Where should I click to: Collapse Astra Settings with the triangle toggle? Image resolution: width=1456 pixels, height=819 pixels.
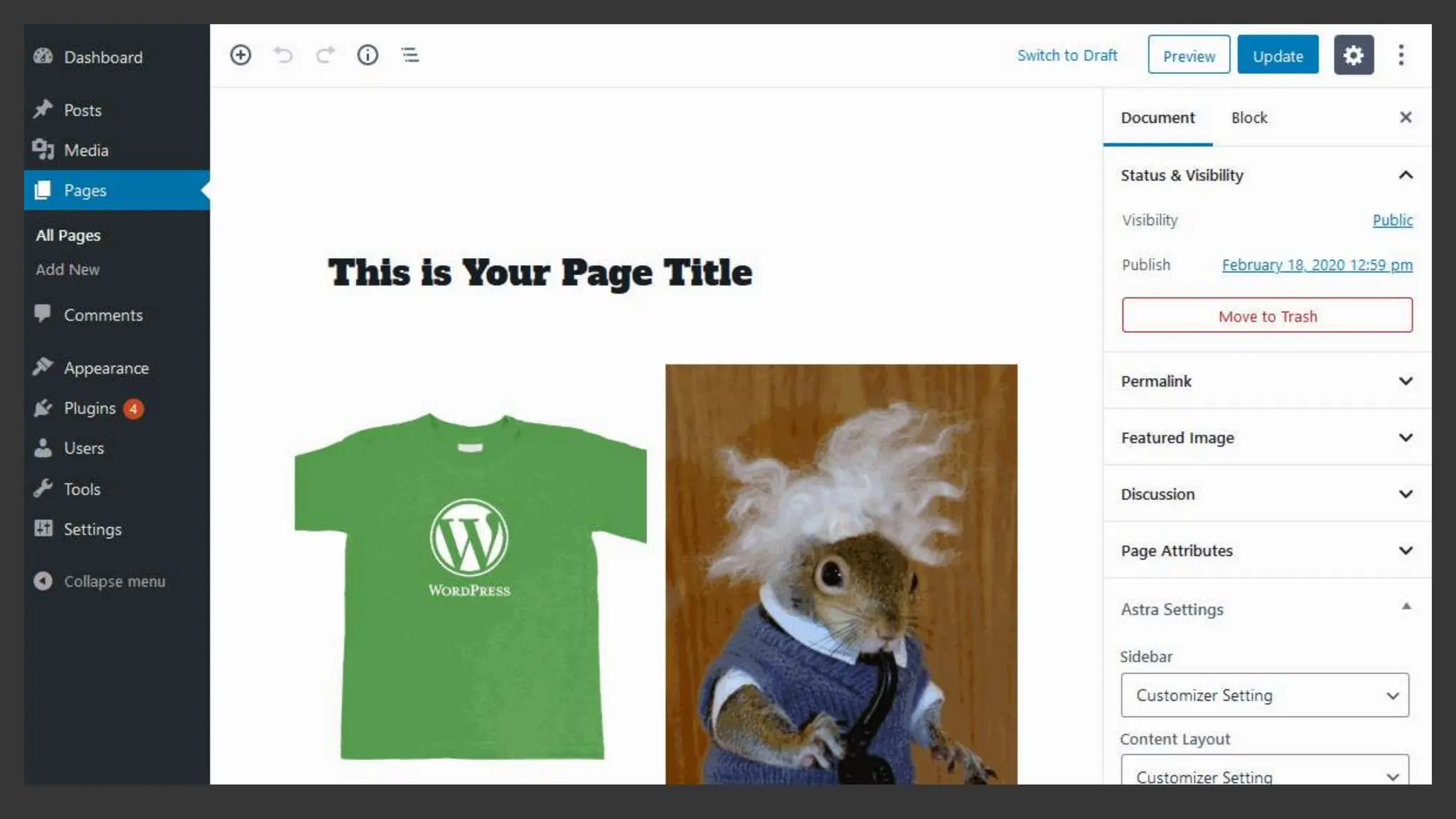pos(1406,606)
